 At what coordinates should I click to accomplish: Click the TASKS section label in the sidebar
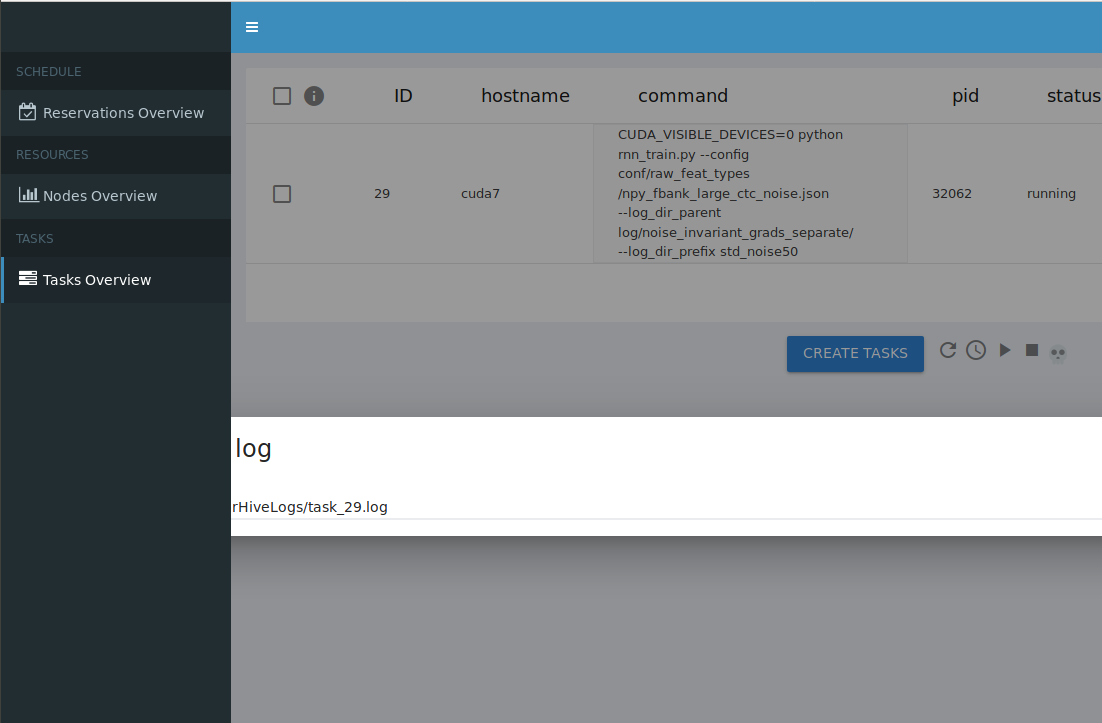click(x=34, y=239)
